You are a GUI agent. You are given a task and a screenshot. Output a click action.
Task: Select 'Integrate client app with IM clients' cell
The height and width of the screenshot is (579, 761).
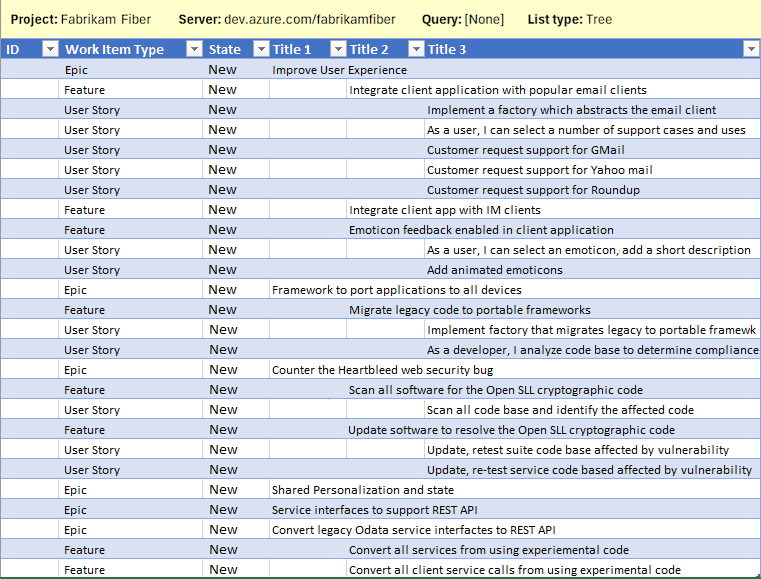(x=445, y=210)
